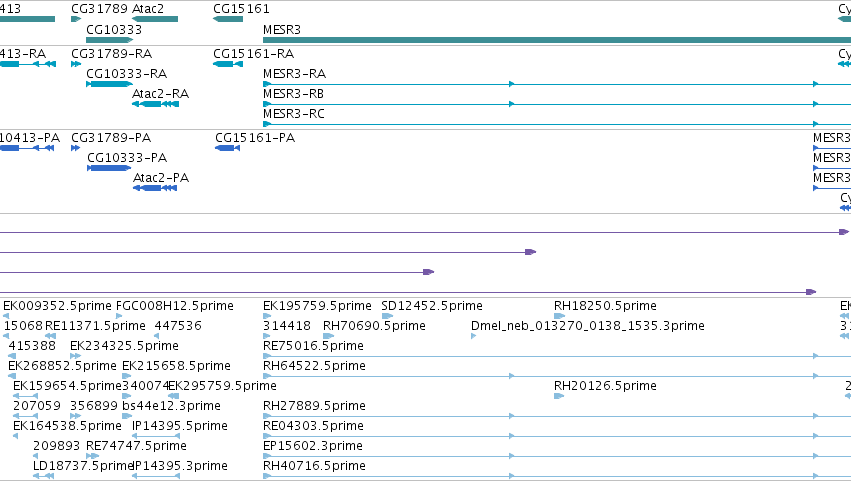Open EST RE74747.5prime
This screenshot has height=481, width=851.
click(136, 447)
